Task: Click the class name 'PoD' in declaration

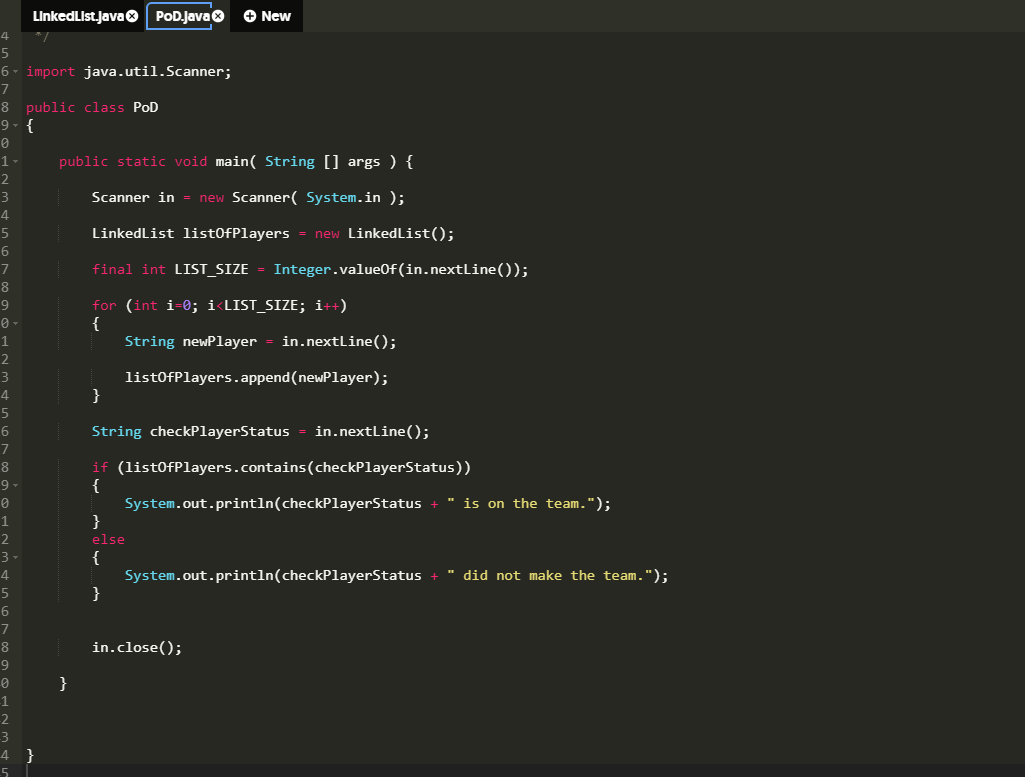Action: tap(146, 107)
